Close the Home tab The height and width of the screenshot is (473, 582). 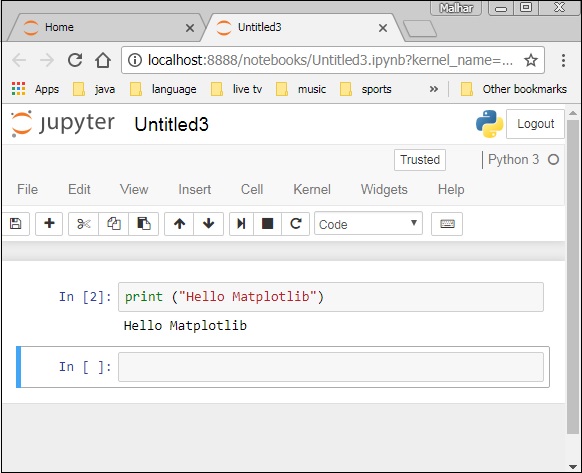coord(190,28)
